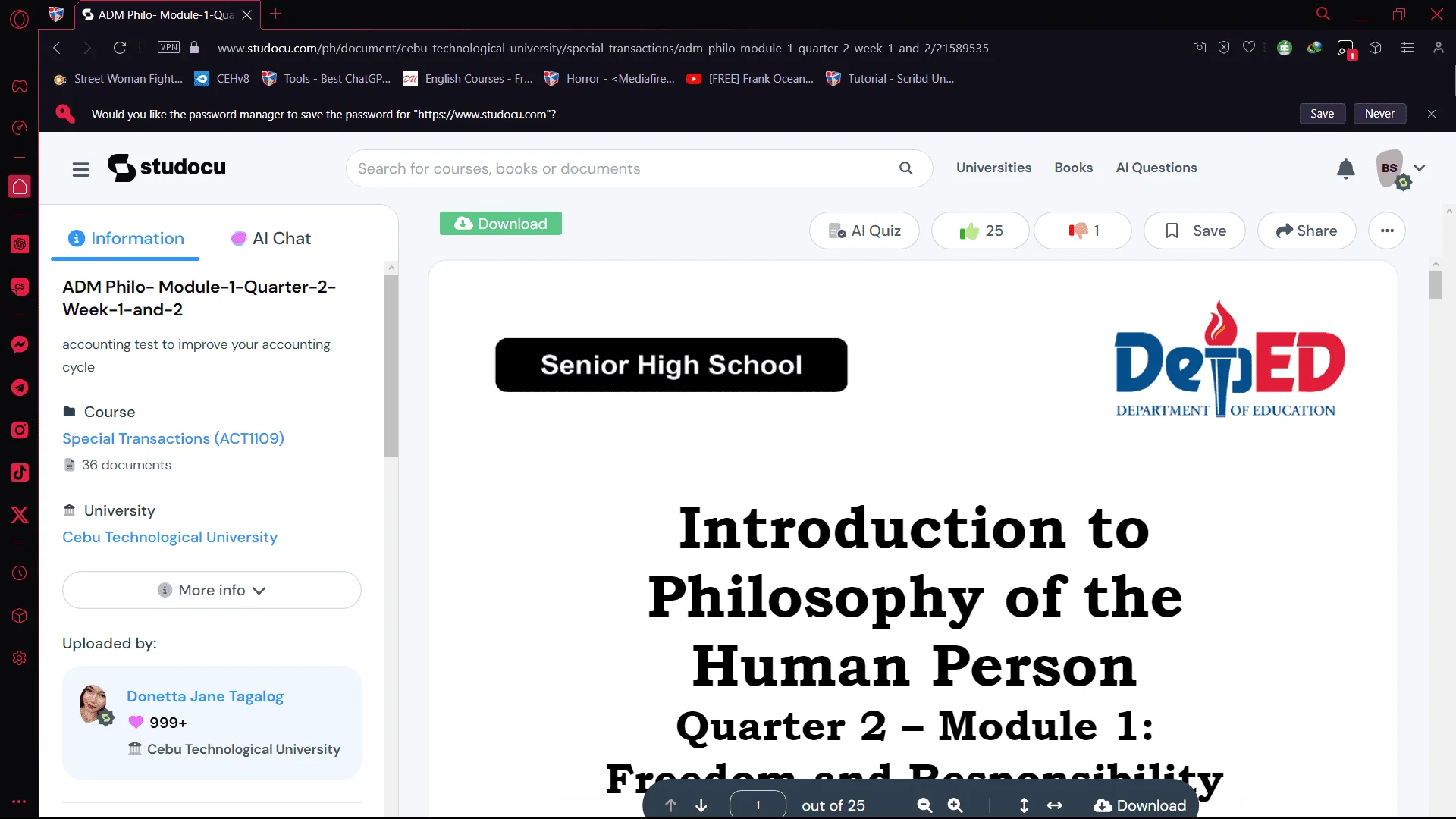Expand the profile dropdown chevron

[x=1420, y=168]
